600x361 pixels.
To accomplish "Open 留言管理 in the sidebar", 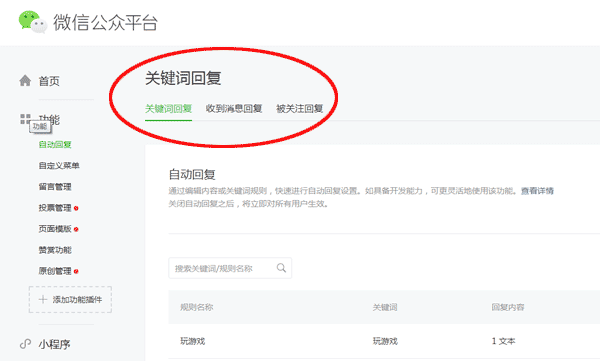I will pyautogui.click(x=55, y=187).
